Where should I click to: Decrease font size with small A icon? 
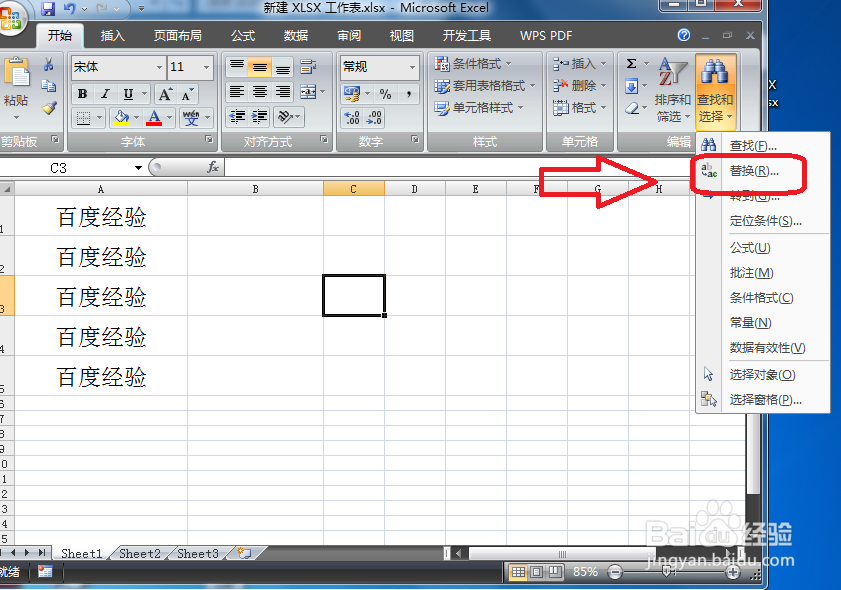pyautogui.click(x=187, y=94)
